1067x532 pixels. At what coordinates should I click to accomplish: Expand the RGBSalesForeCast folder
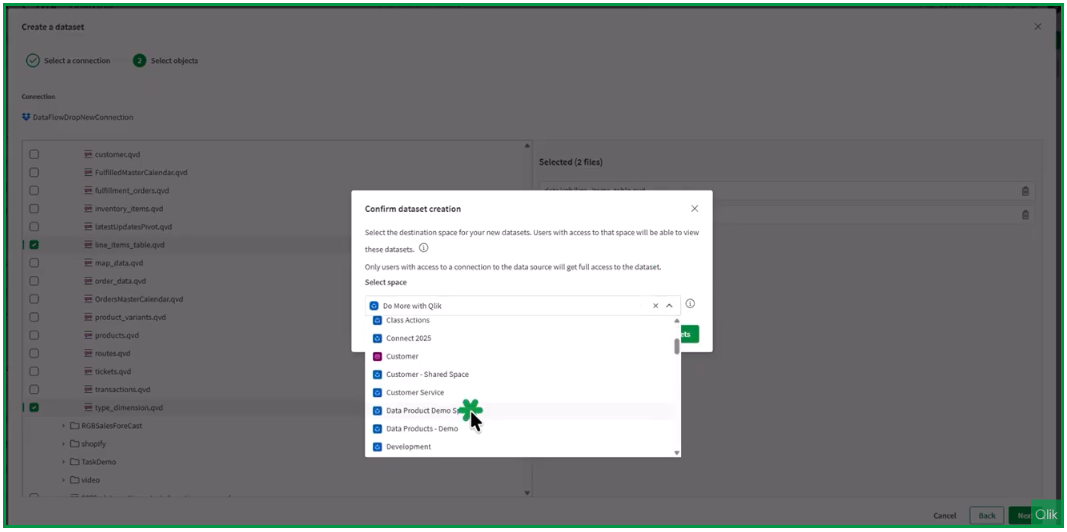tap(63, 426)
